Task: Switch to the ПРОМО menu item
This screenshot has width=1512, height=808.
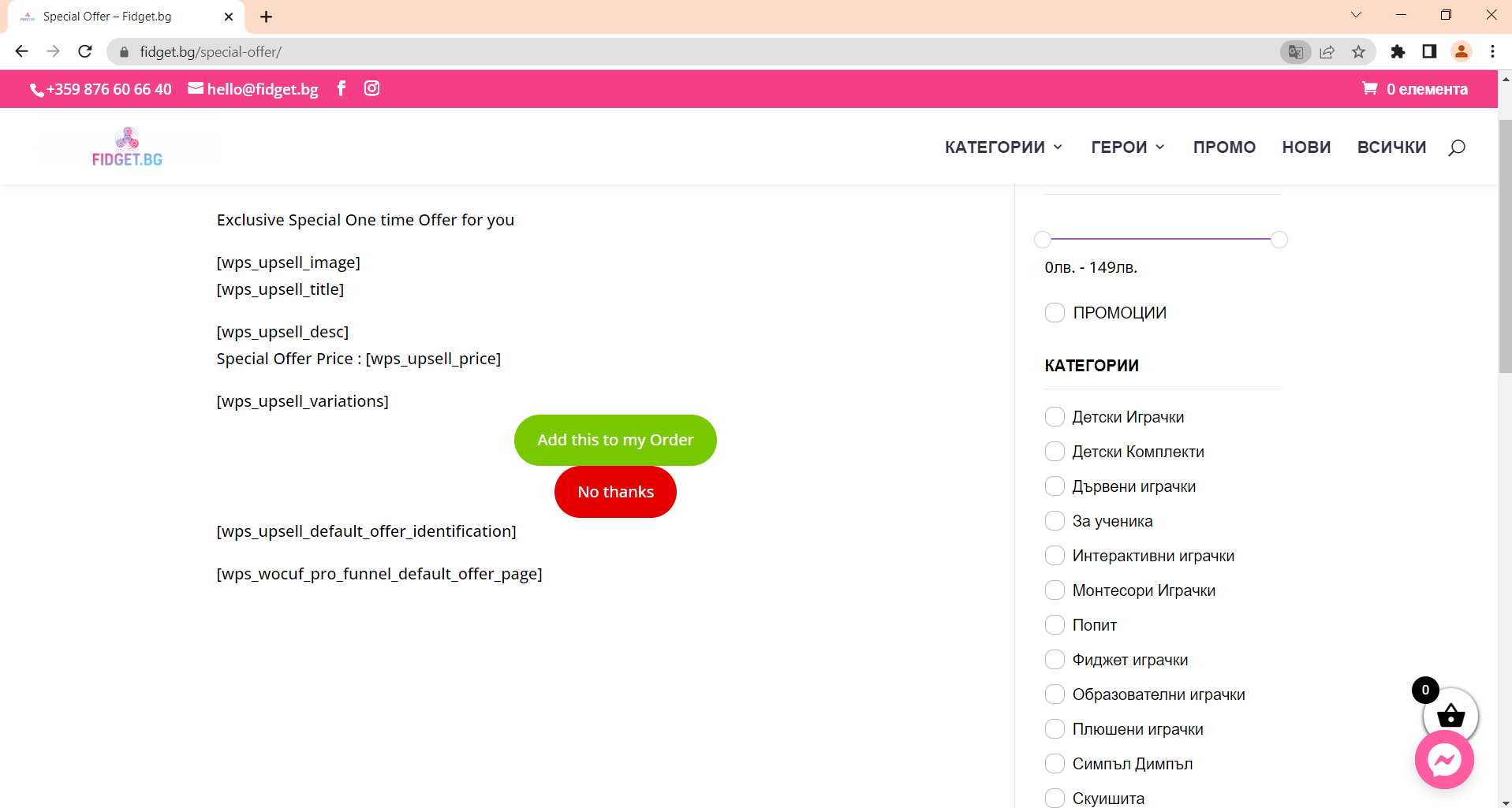Action: (x=1224, y=147)
